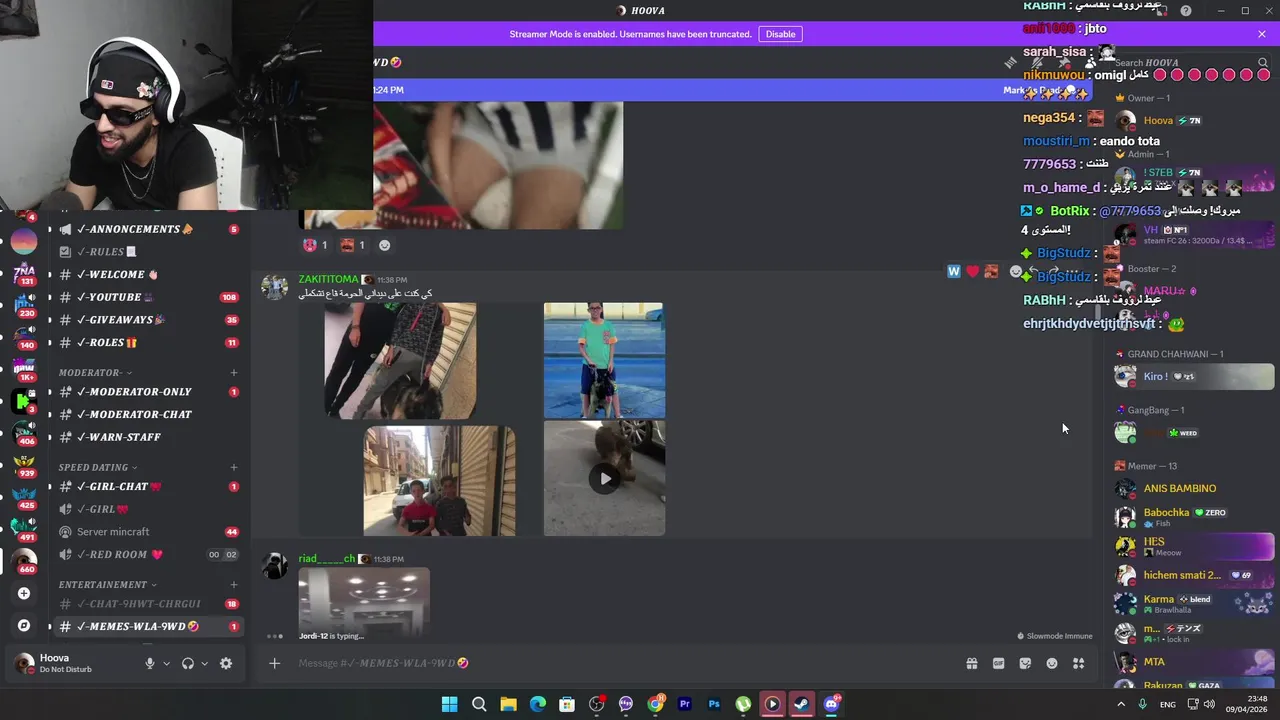Screen dimensions: 1280x720
Task: Open headphone output options chevron
Action: [x=204, y=663]
